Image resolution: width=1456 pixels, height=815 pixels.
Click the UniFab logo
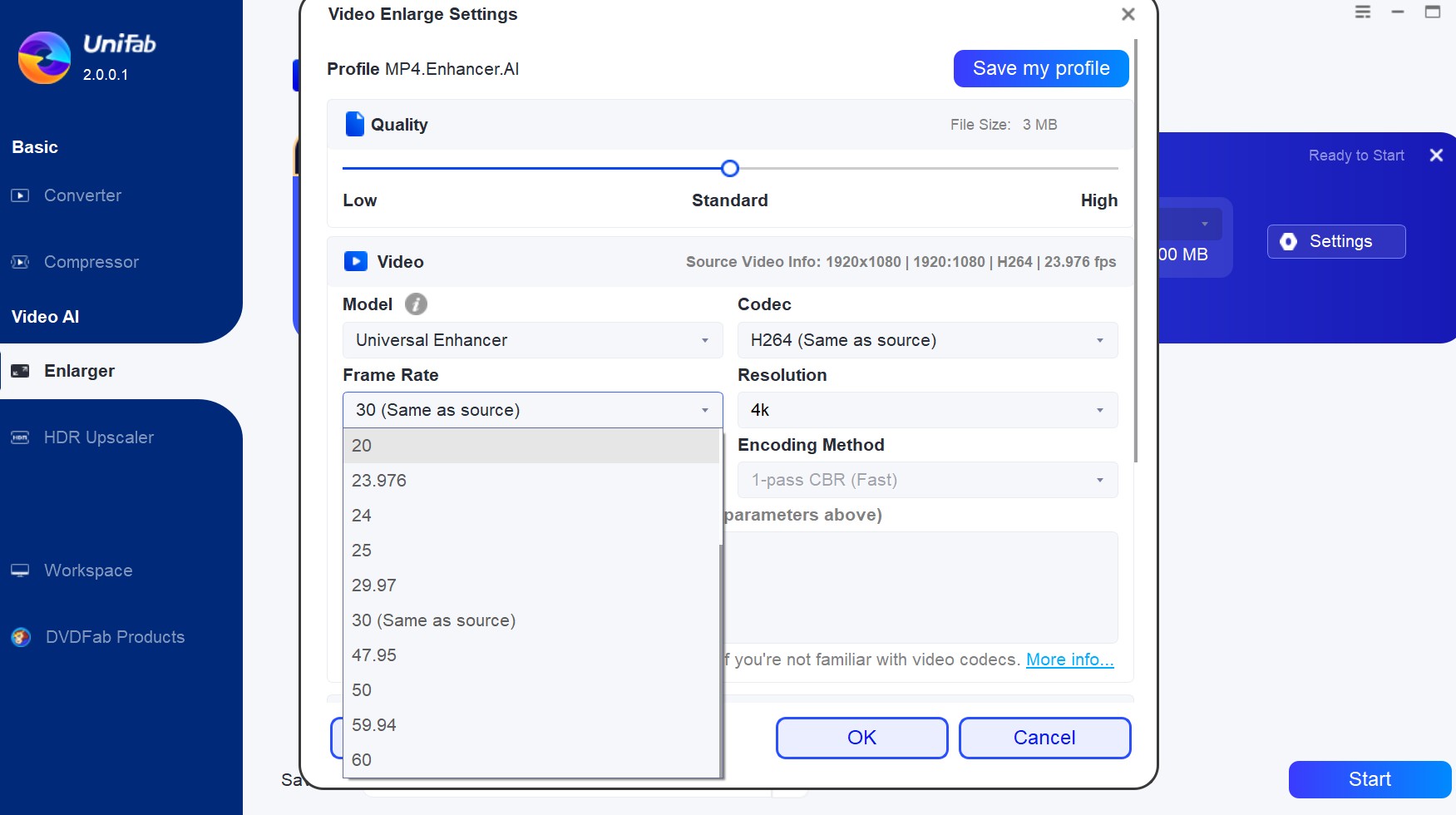pyautogui.click(x=45, y=57)
